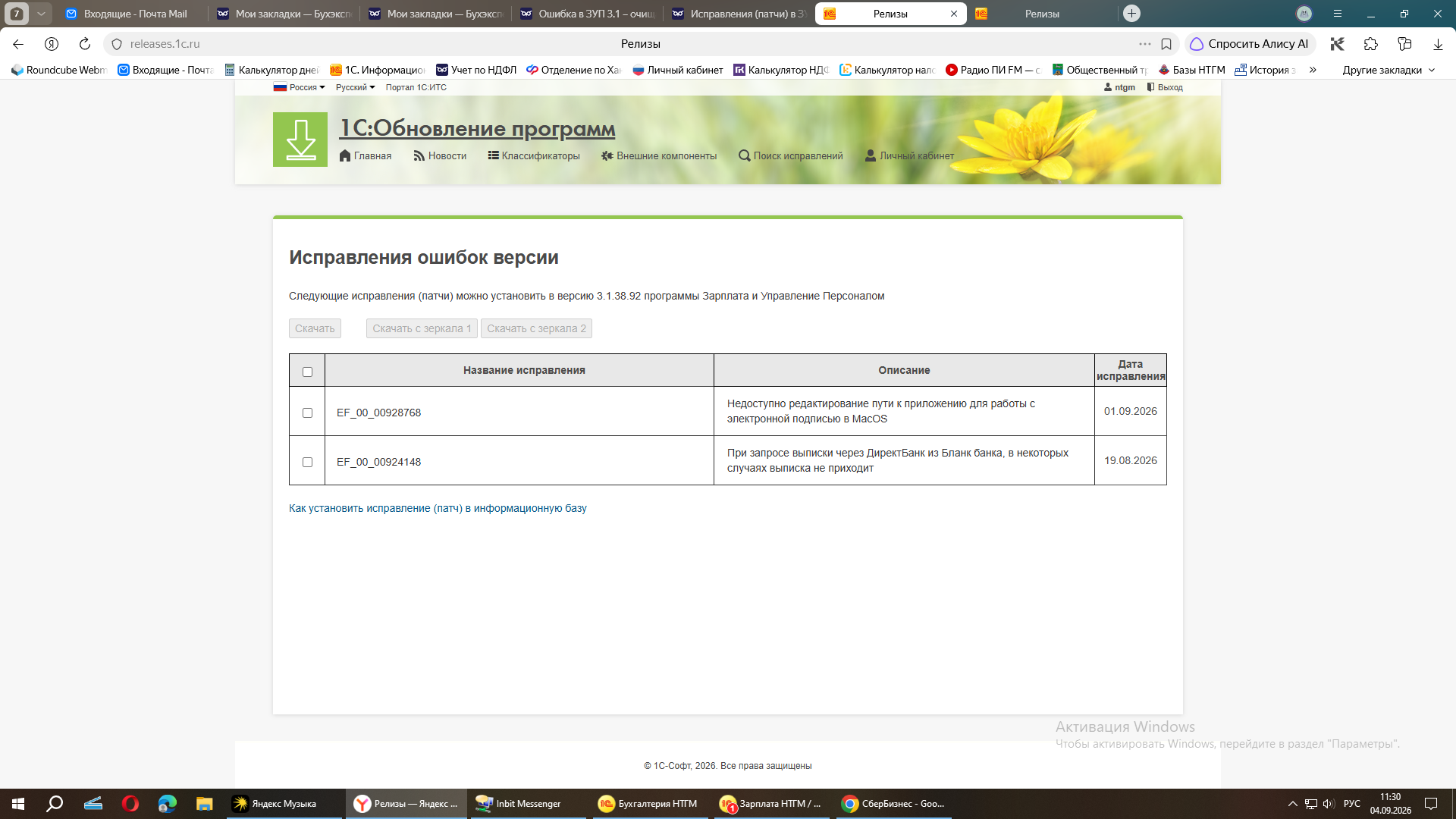
Task: Bookmark this page using the bookmark icon
Action: [x=1166, y=44]
